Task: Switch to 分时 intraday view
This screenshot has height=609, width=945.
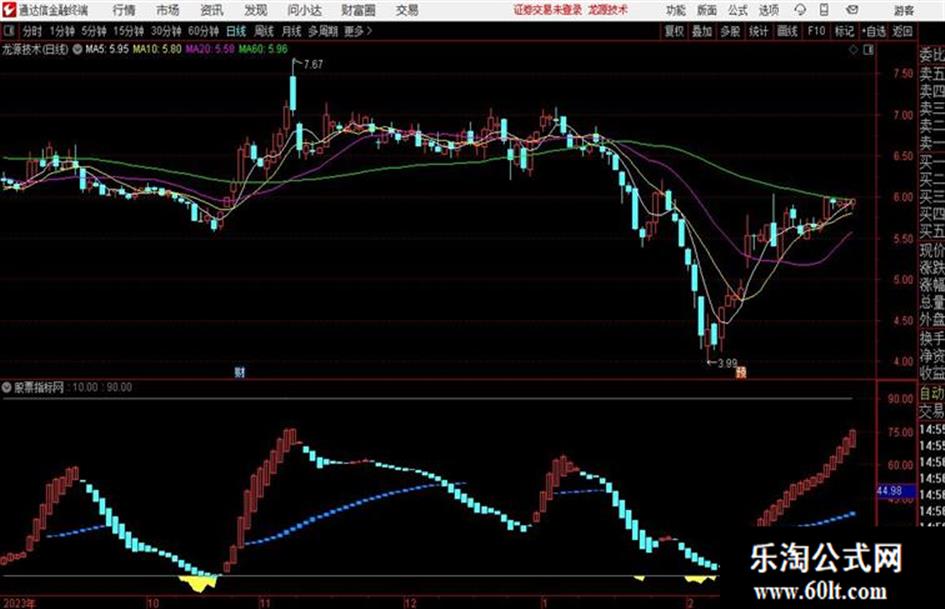Action: coord(33,31)
